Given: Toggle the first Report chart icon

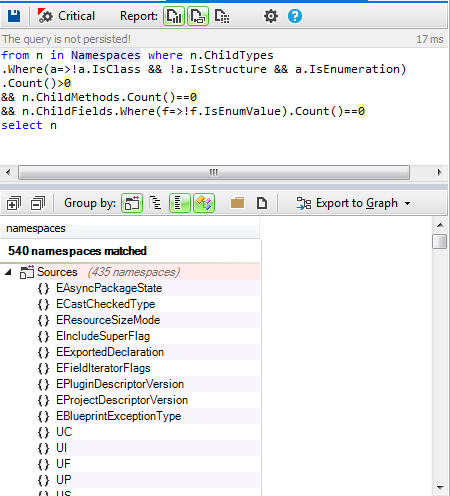Looking at the screenshot, I should [174, 16].
